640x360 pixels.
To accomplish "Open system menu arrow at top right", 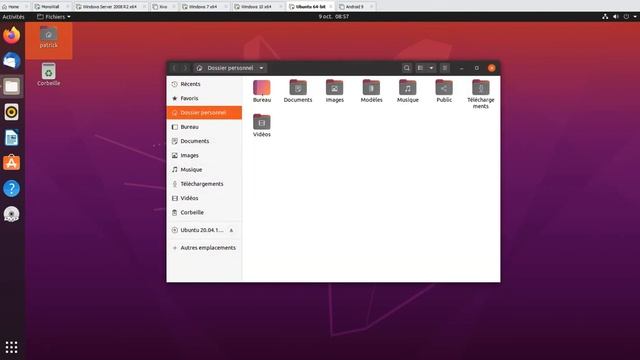I will point(636,17).
